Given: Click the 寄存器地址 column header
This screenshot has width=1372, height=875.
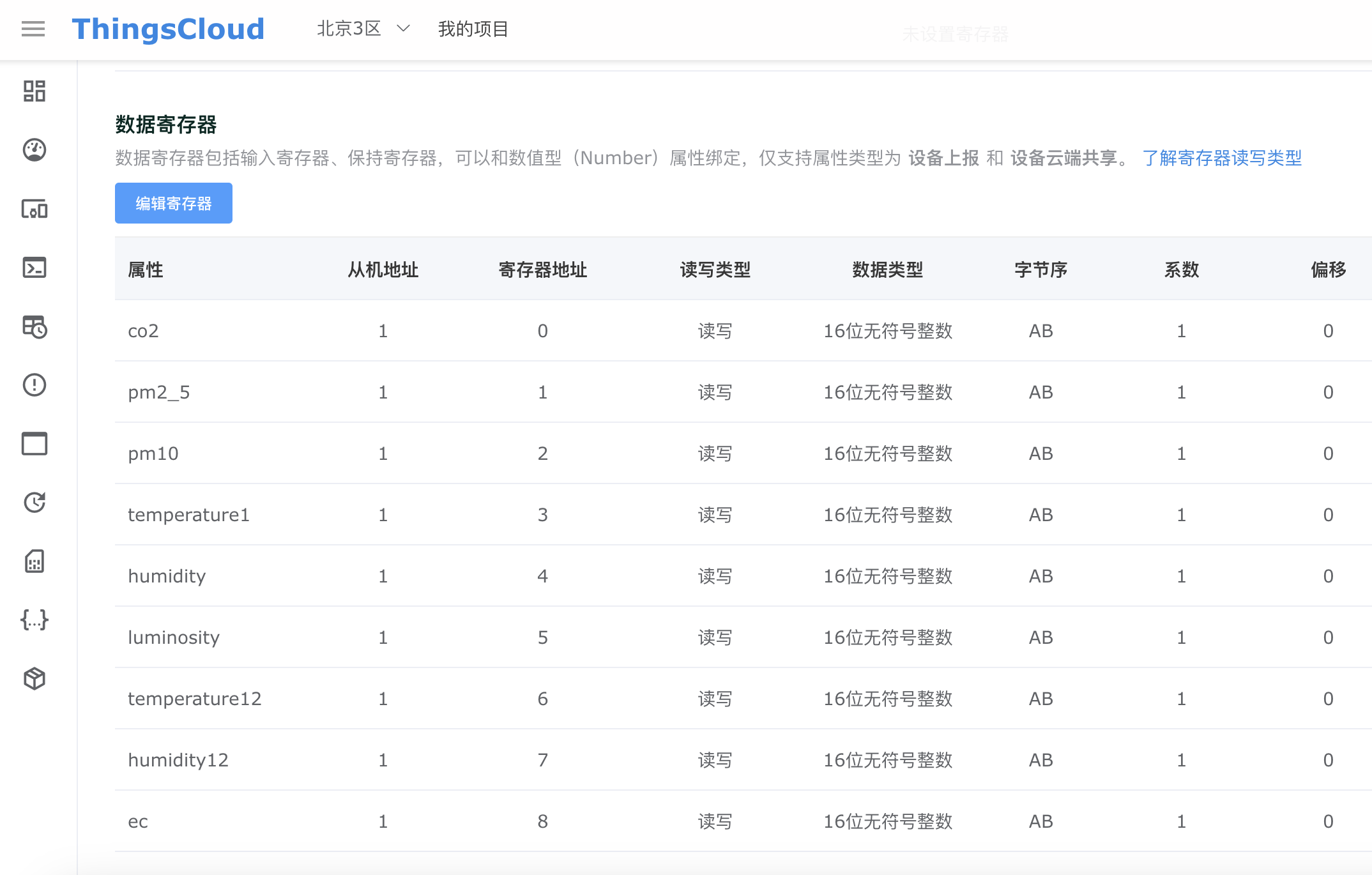Looking at the screenshot, I should coord(542,270).
